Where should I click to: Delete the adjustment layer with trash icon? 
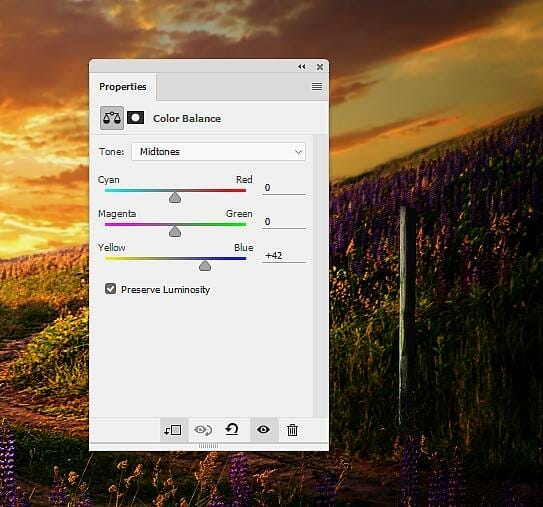click(x=292, y=430)
